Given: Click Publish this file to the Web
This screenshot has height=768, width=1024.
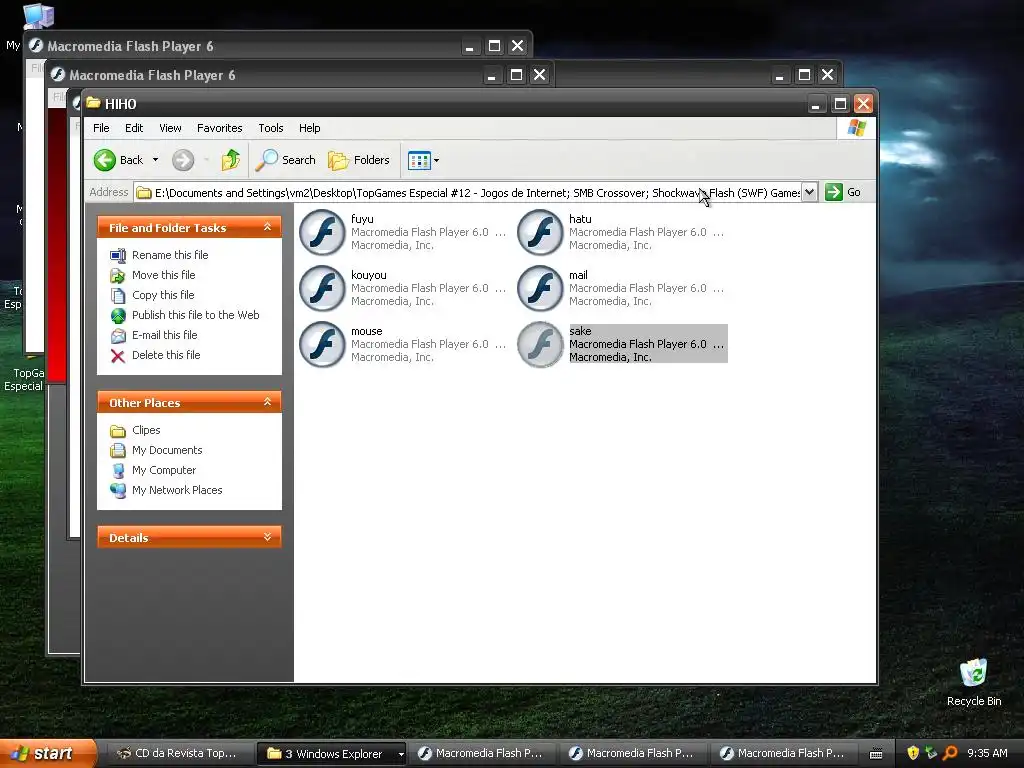Looking at the screenshot, I should [195, 315].
